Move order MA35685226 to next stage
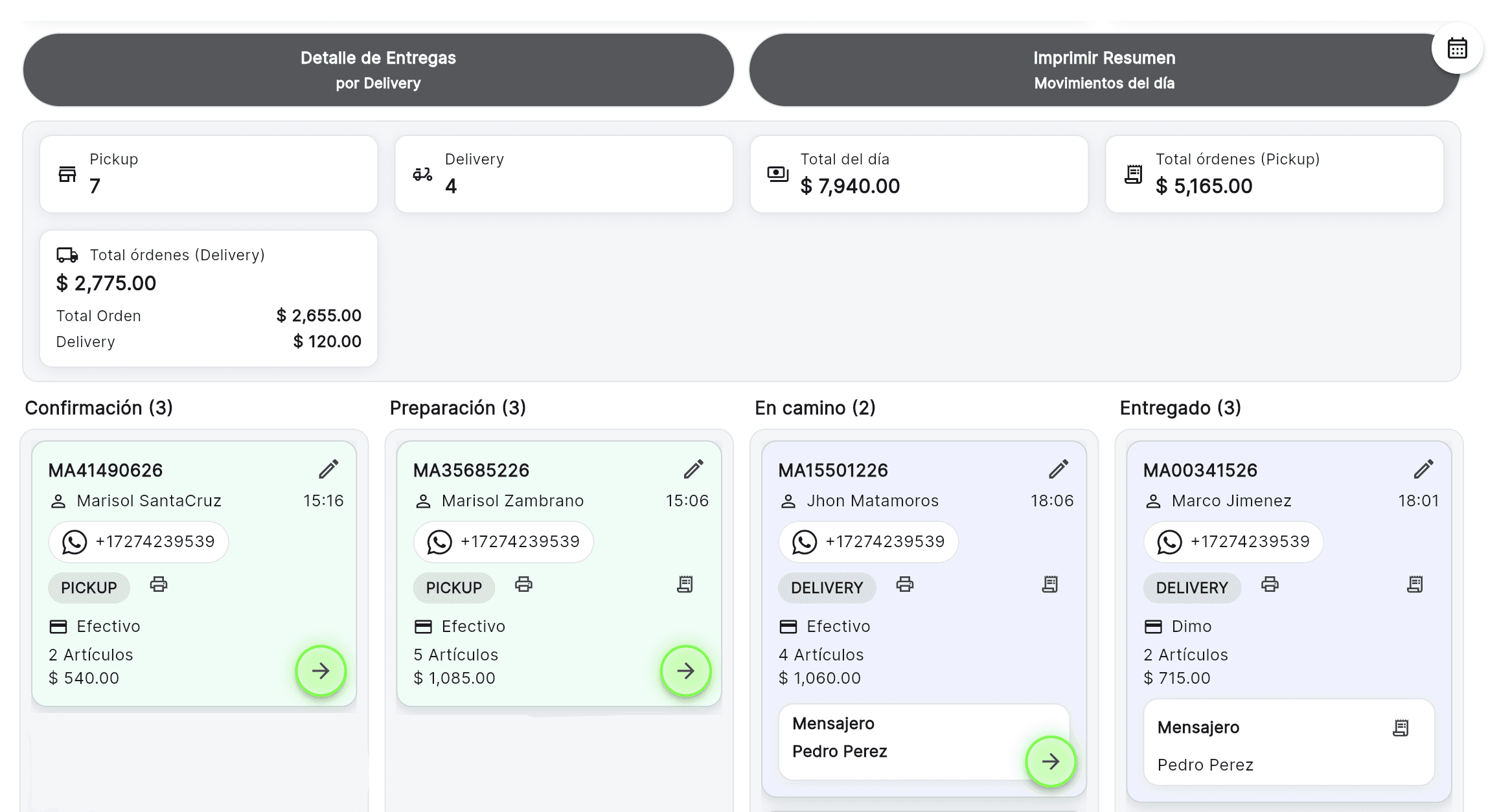This screenshot has height=812, width=1499. point(685,671)
